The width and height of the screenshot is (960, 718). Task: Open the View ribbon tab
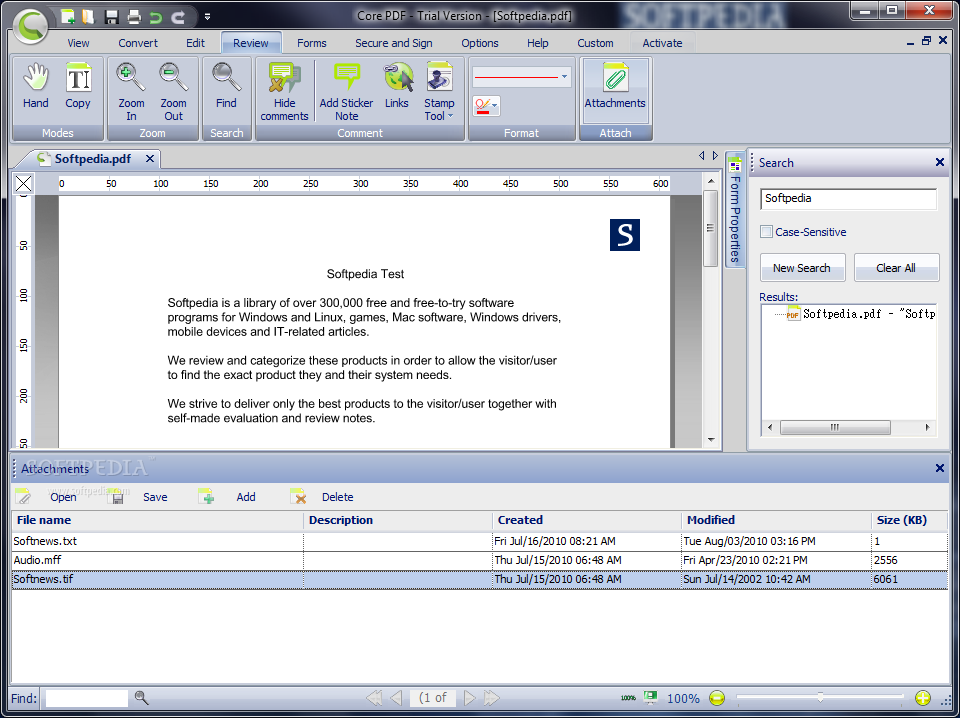pyautogui.click(x=78, y=43)
